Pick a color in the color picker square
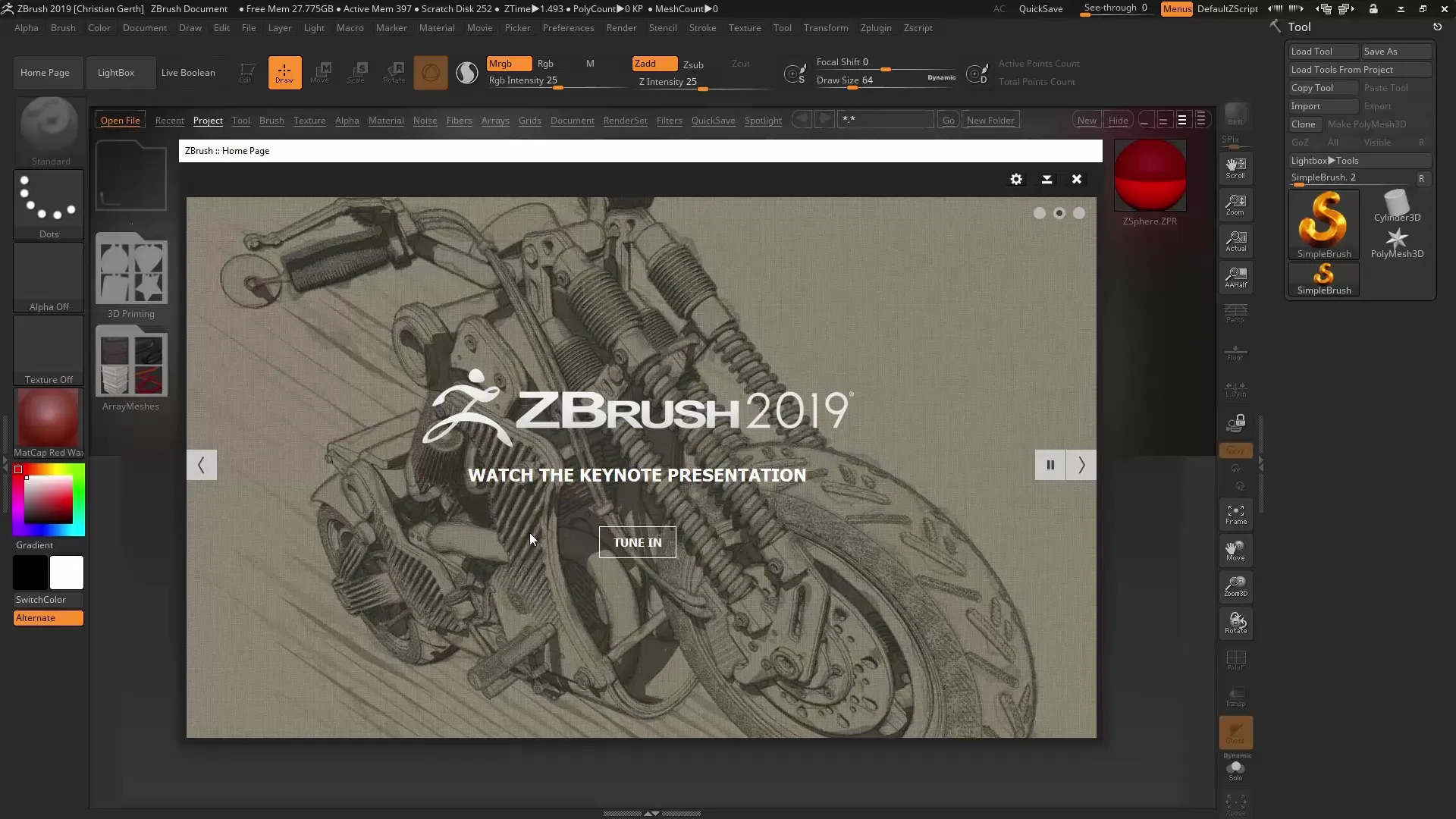The height and width of the screenshot is (819, 1456). point(48,500)
